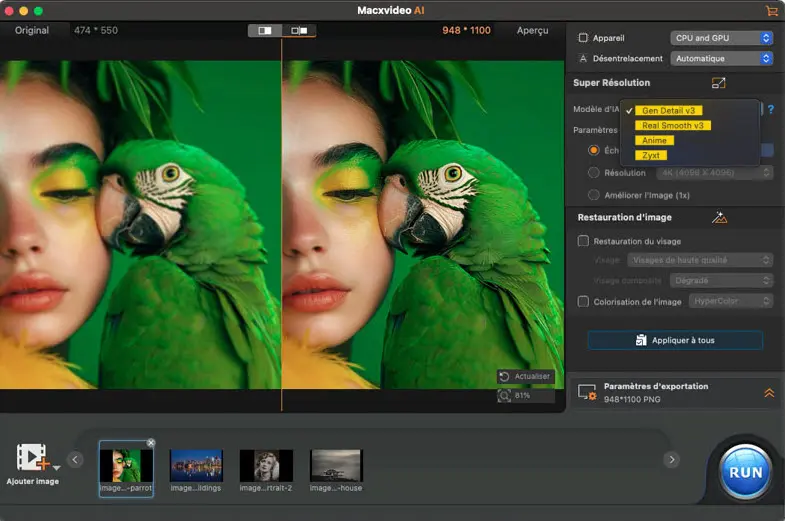
Task: Enable Restauration du visage checkbox
Action: (x=583, y=241)
